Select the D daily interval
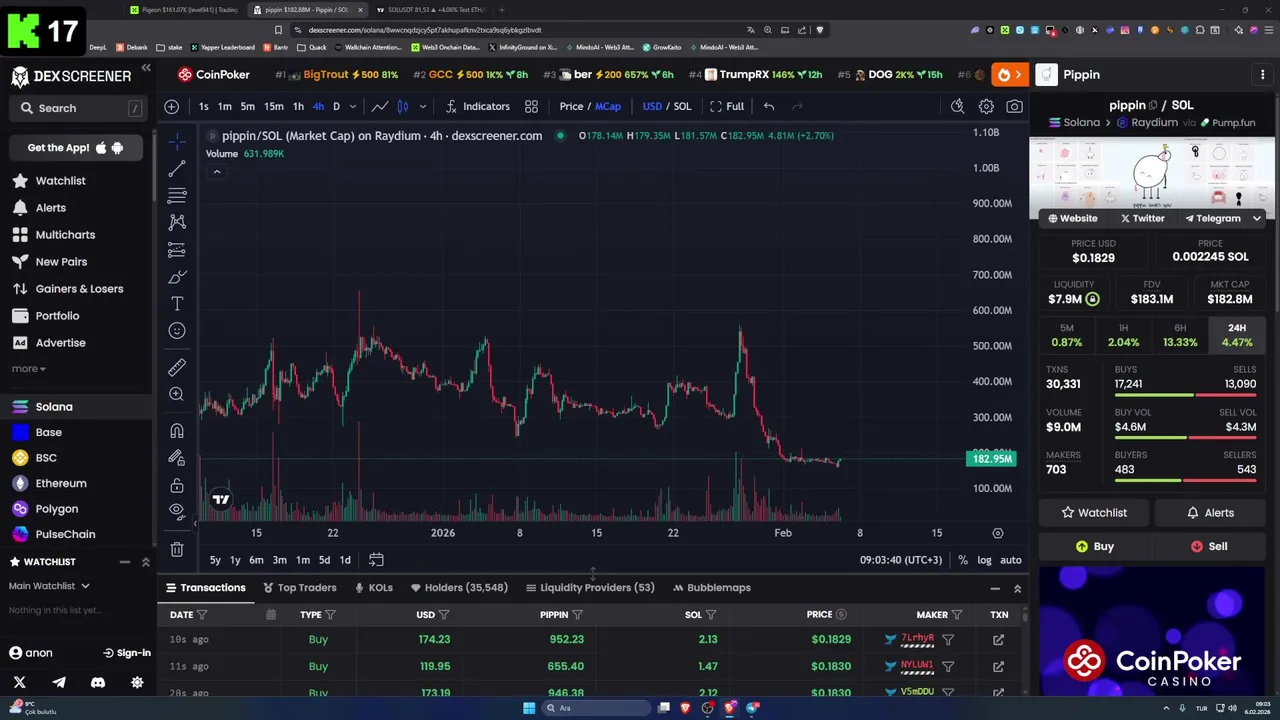 (336, 106)
